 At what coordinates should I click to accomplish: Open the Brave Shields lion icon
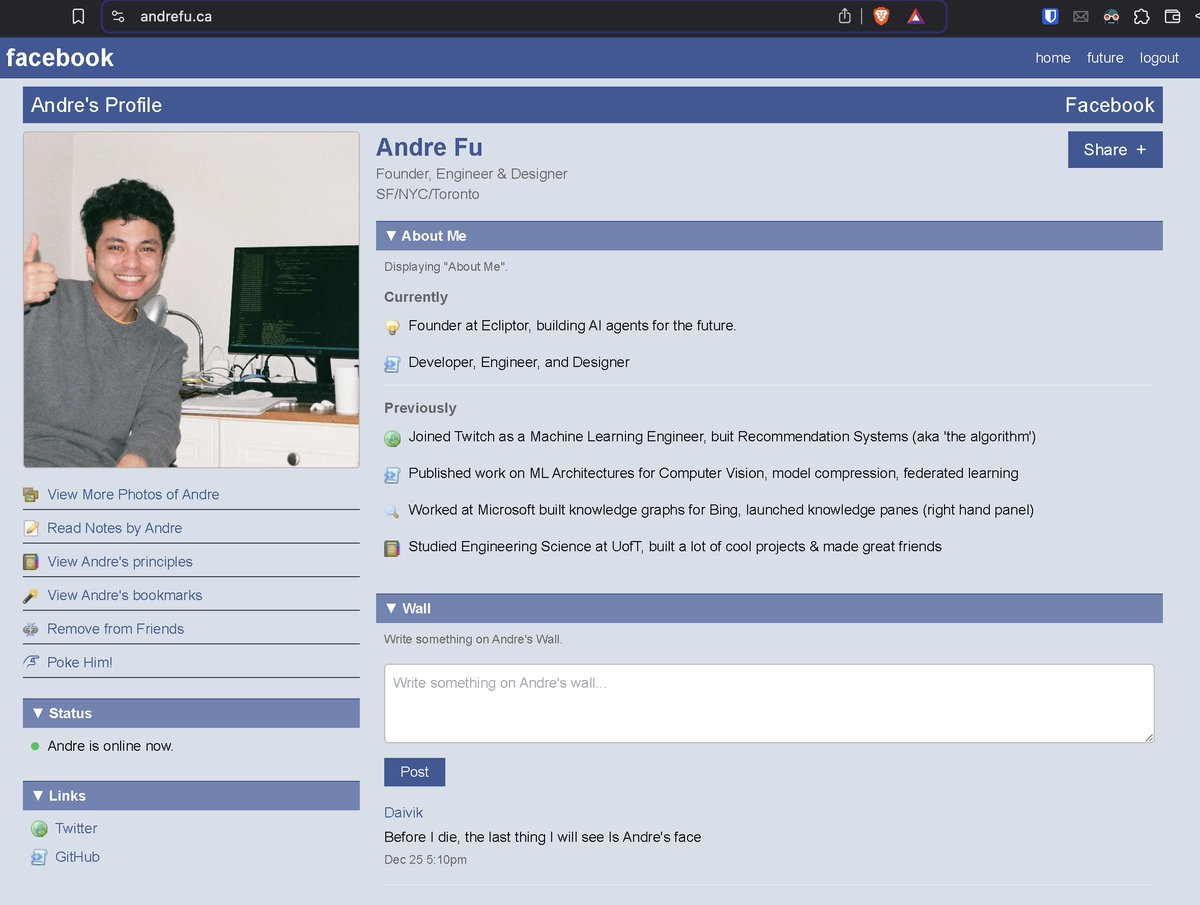(x=881, y=16)
